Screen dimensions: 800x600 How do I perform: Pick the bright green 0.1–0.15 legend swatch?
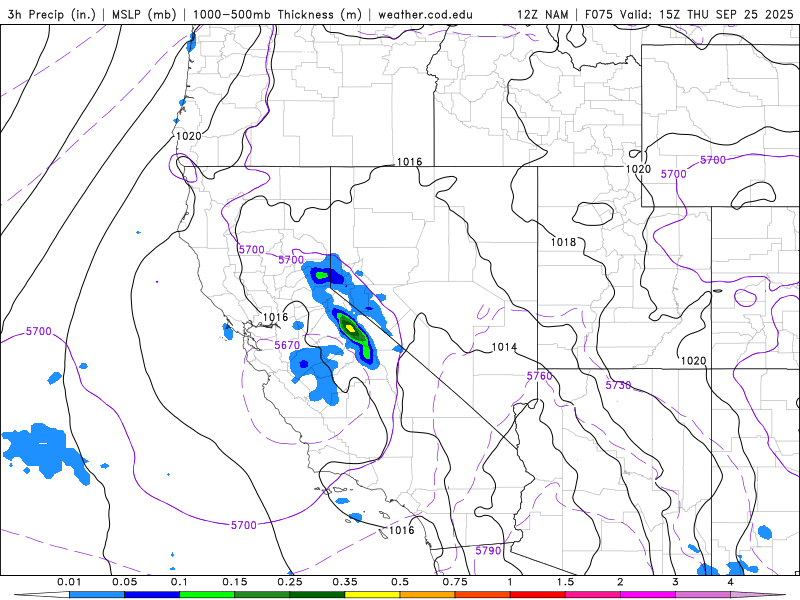(207, 595)
